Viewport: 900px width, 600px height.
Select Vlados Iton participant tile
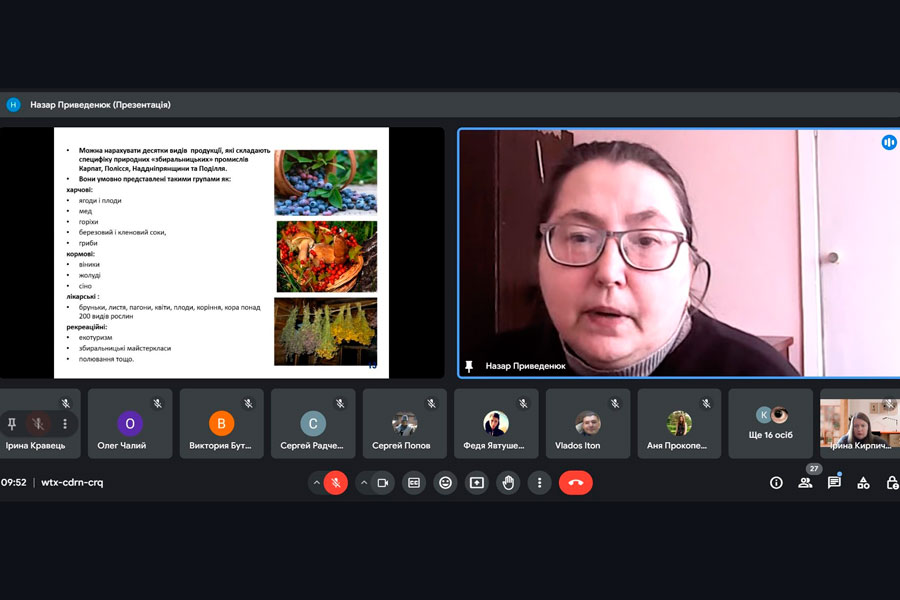pos(588,423)
